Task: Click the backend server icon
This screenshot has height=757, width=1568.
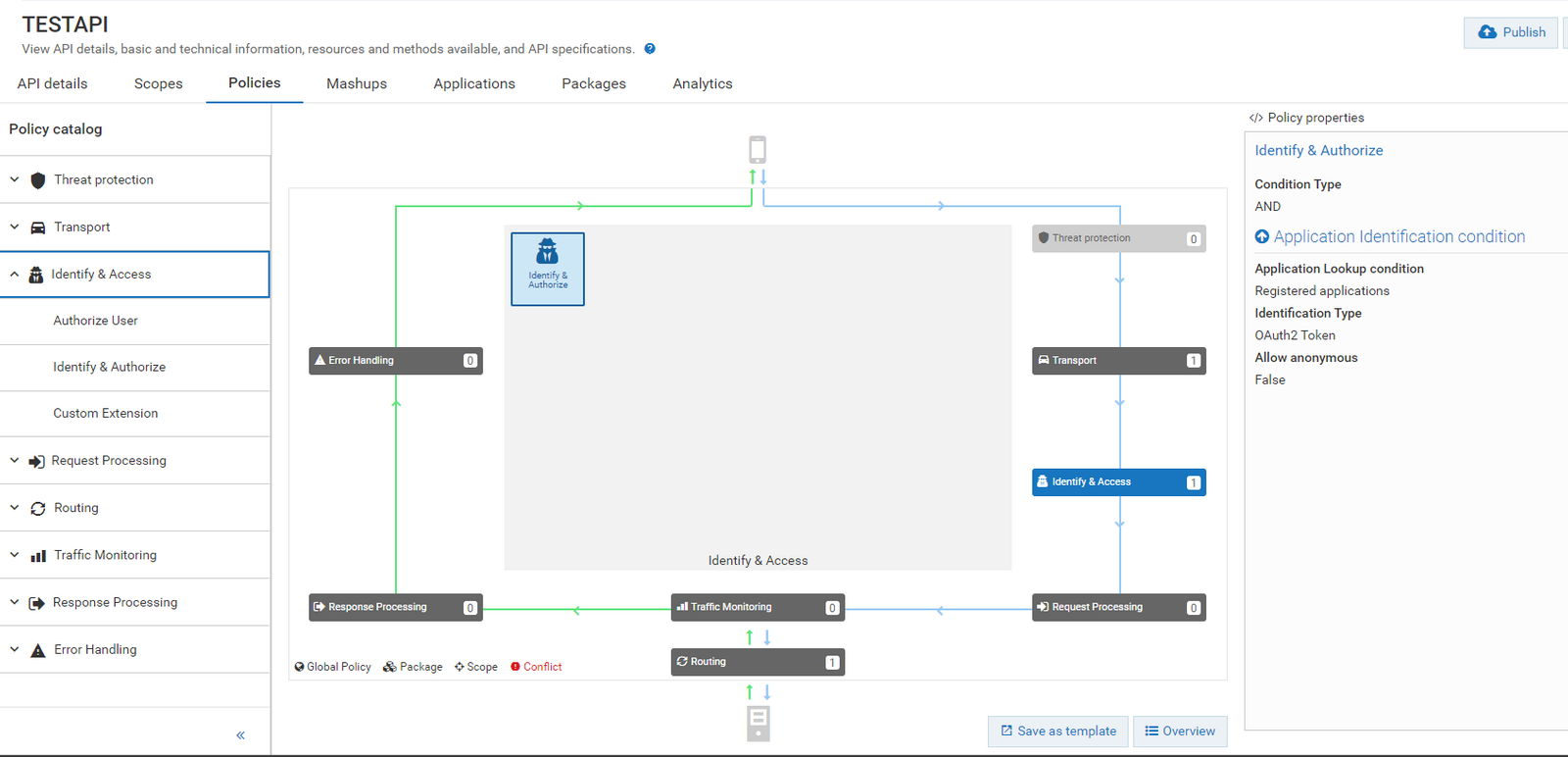Action: 758,724
